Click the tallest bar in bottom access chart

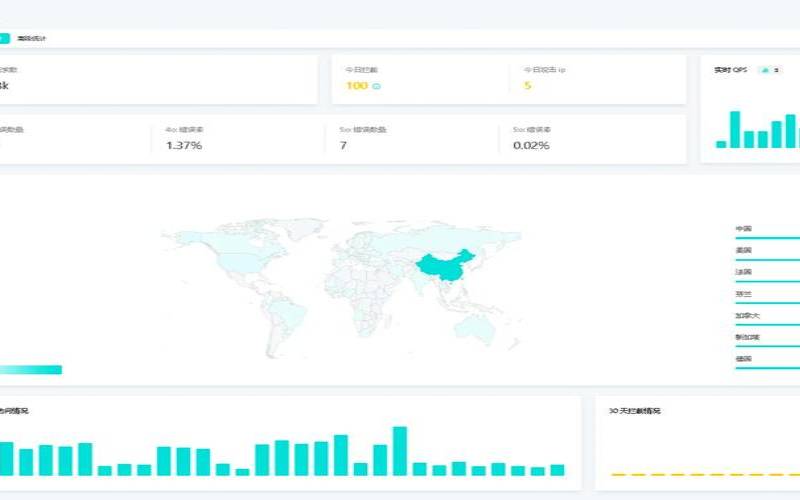pos(400,451)
